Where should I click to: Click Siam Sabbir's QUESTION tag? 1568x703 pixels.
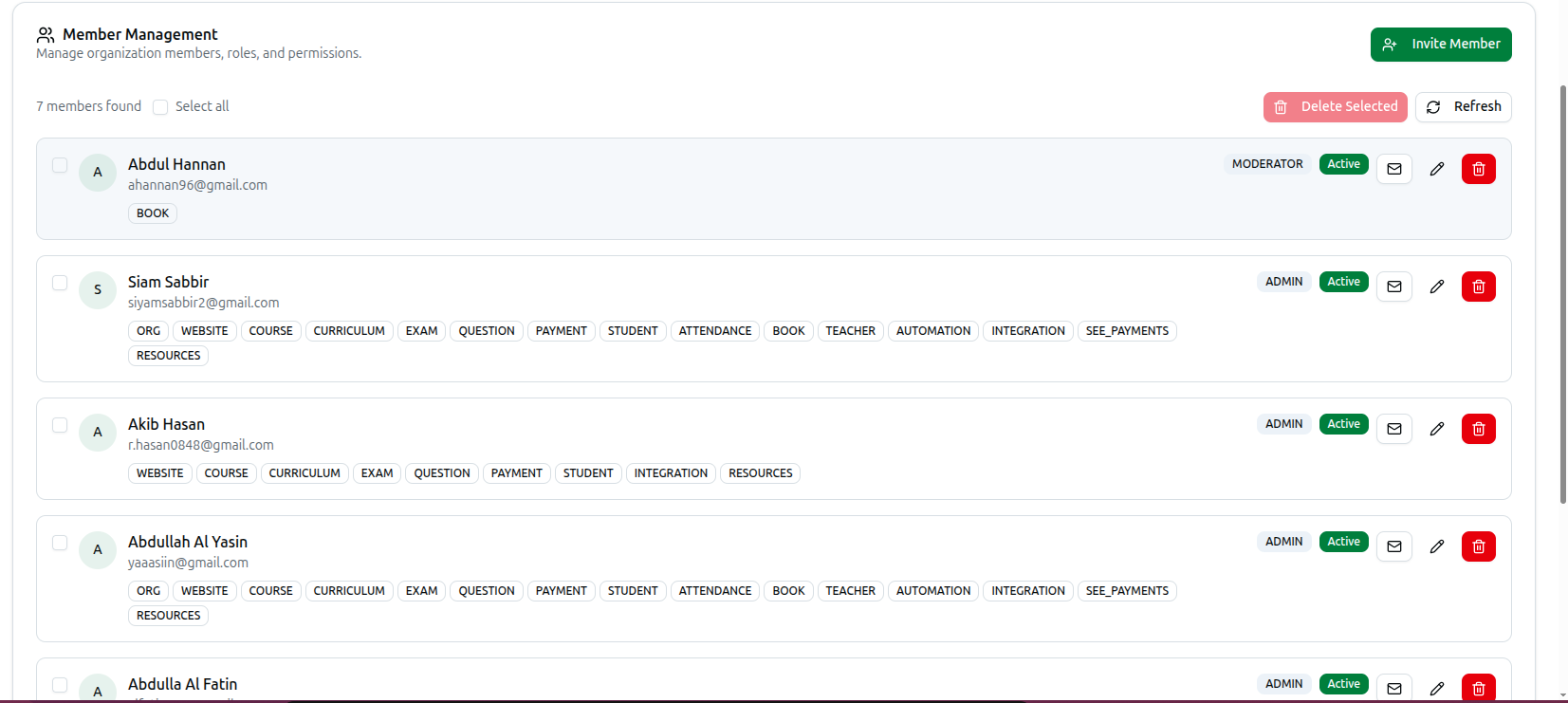(x=487, y=331)
